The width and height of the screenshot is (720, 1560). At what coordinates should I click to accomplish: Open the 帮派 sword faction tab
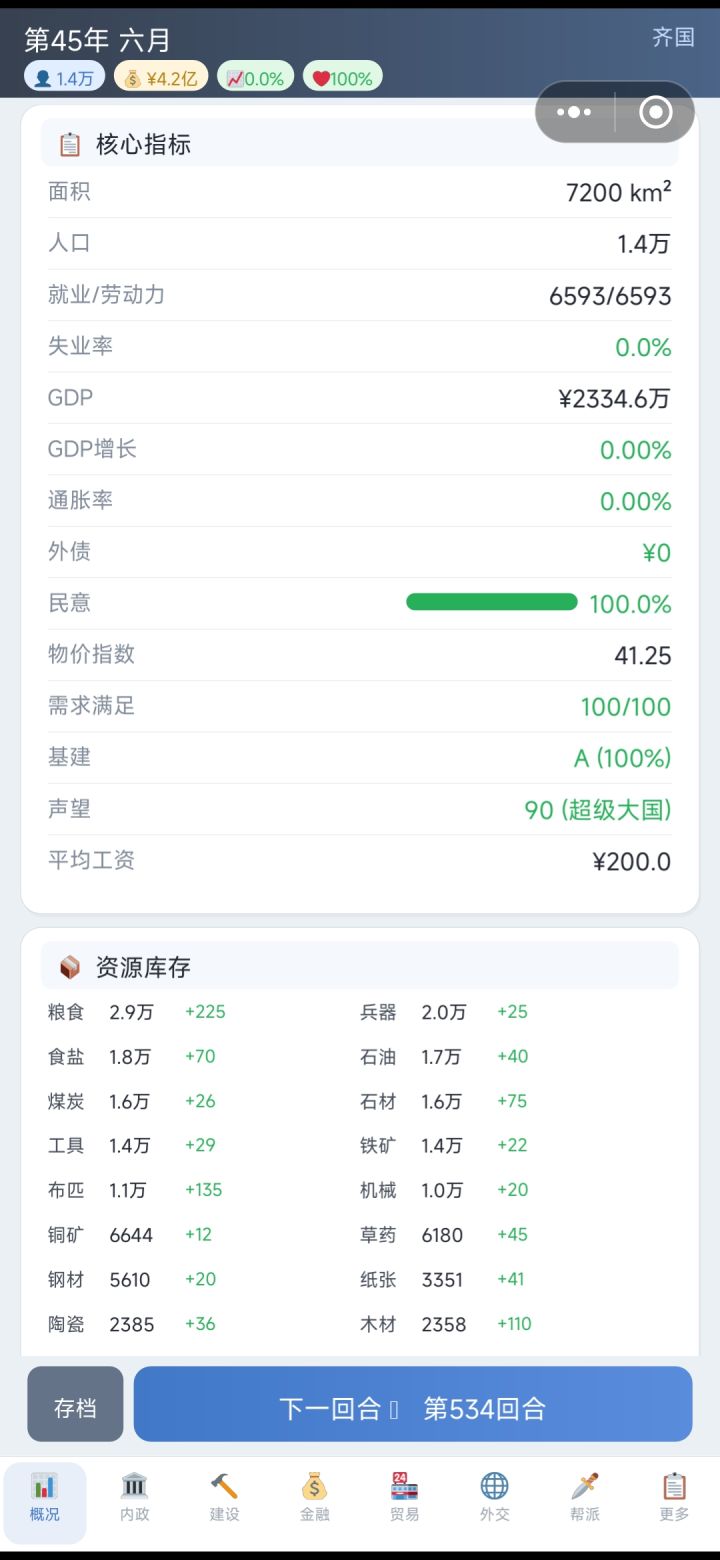(585, 1497)
